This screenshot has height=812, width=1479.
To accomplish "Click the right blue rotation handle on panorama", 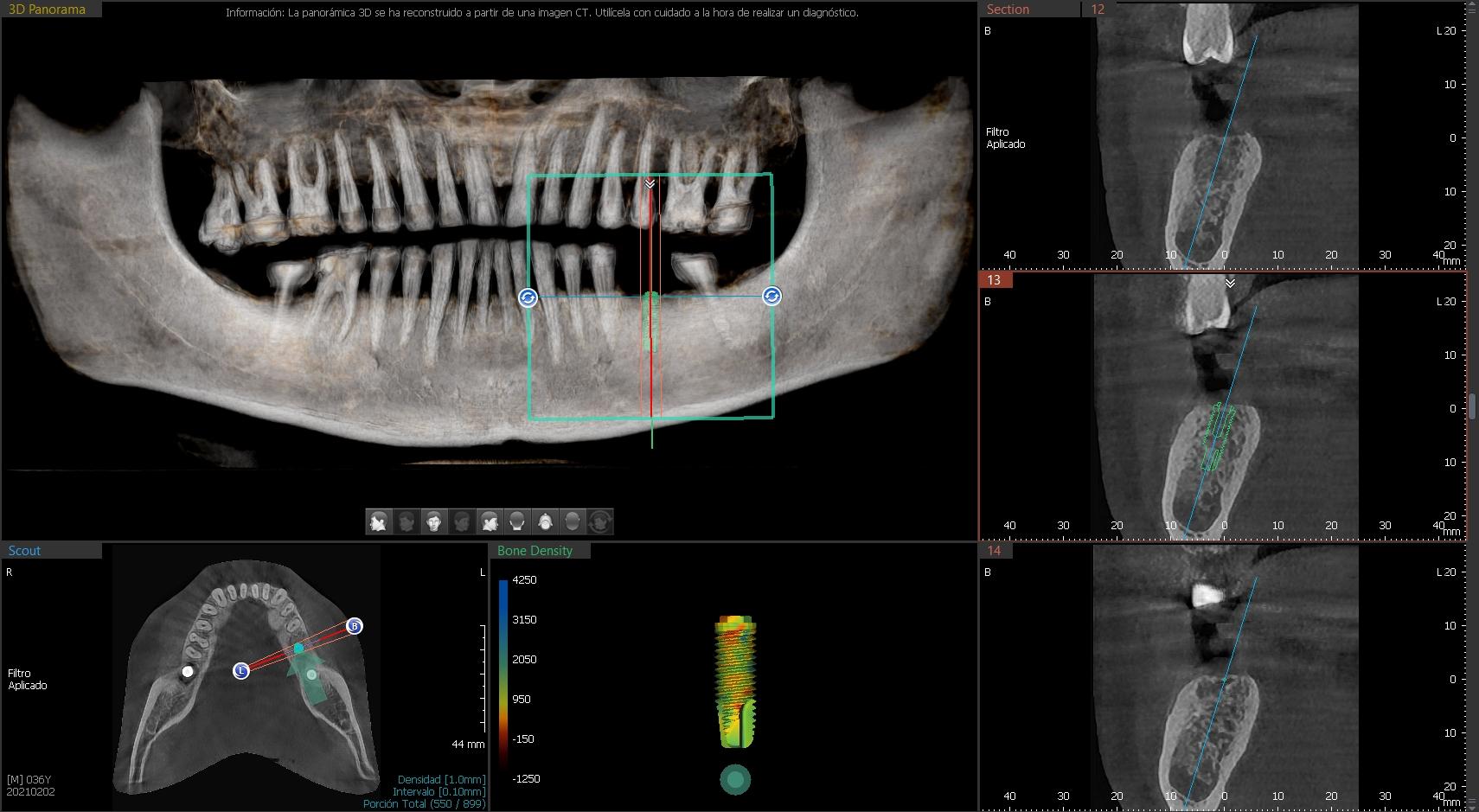I will tap(772, 297).
